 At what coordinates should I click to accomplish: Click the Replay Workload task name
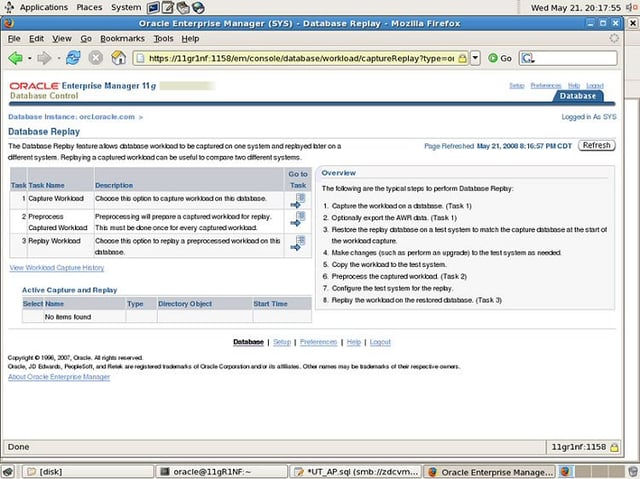[x=54, y=241]
